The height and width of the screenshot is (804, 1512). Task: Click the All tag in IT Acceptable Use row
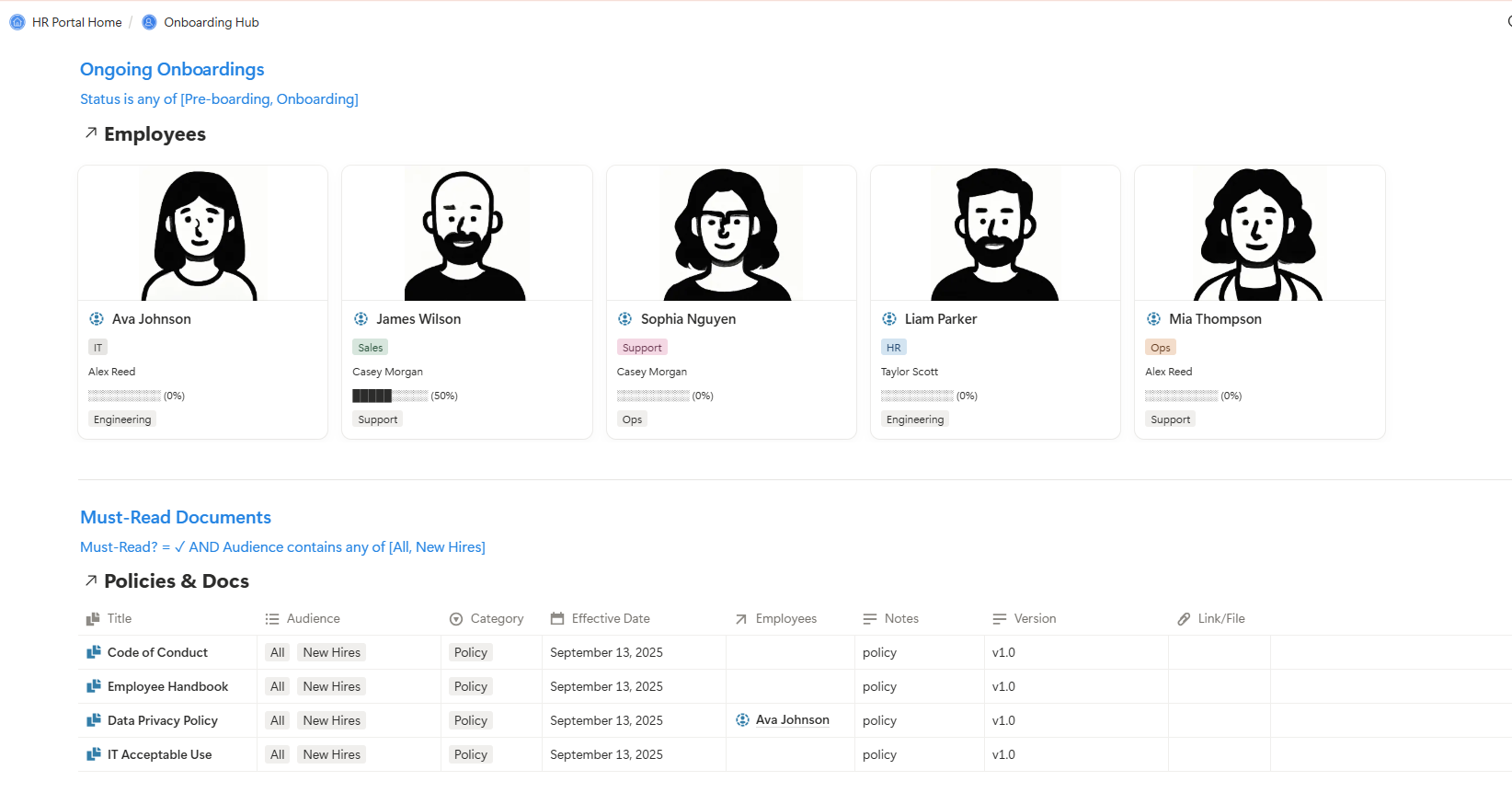pos(278,754)
